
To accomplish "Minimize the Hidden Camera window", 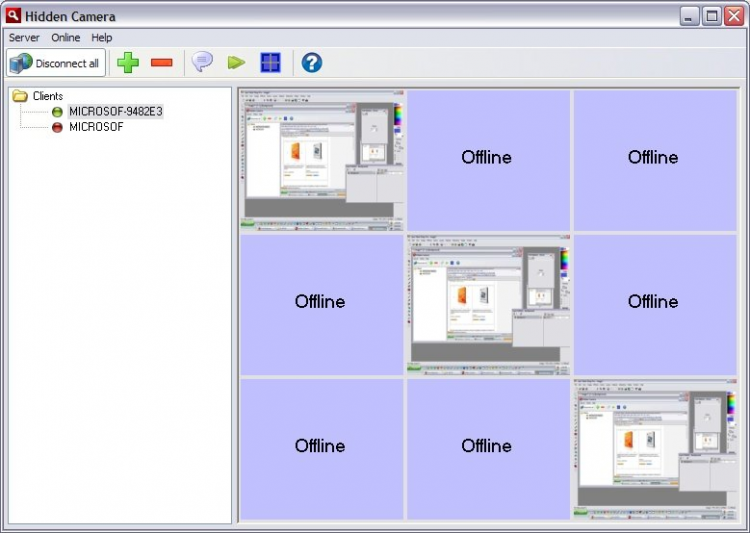I will (x=689, y=16).
